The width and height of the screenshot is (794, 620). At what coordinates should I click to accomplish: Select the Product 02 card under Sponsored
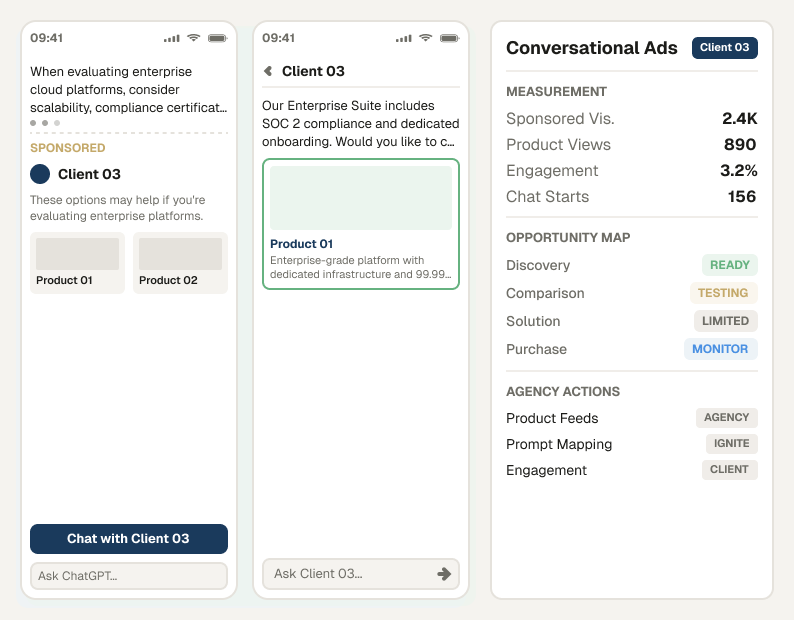(x=180, y=263)
